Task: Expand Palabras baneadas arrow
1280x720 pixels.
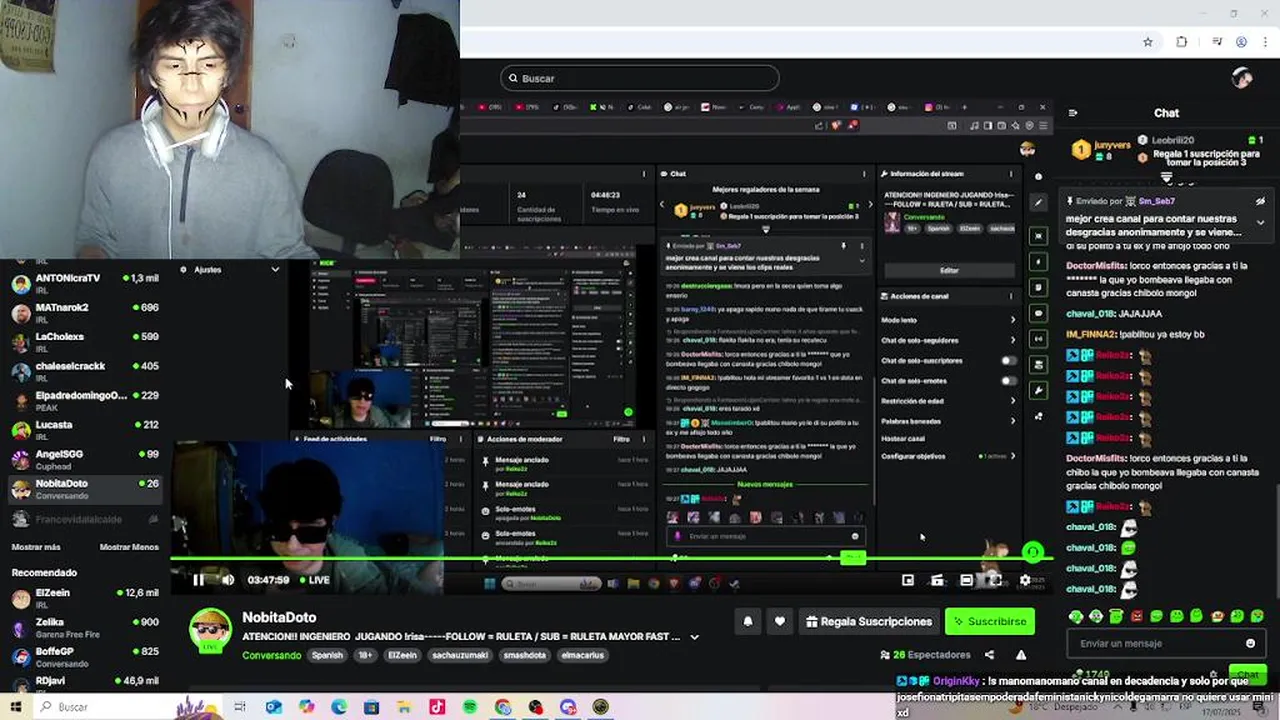Action: click(x=1012, y=421)
